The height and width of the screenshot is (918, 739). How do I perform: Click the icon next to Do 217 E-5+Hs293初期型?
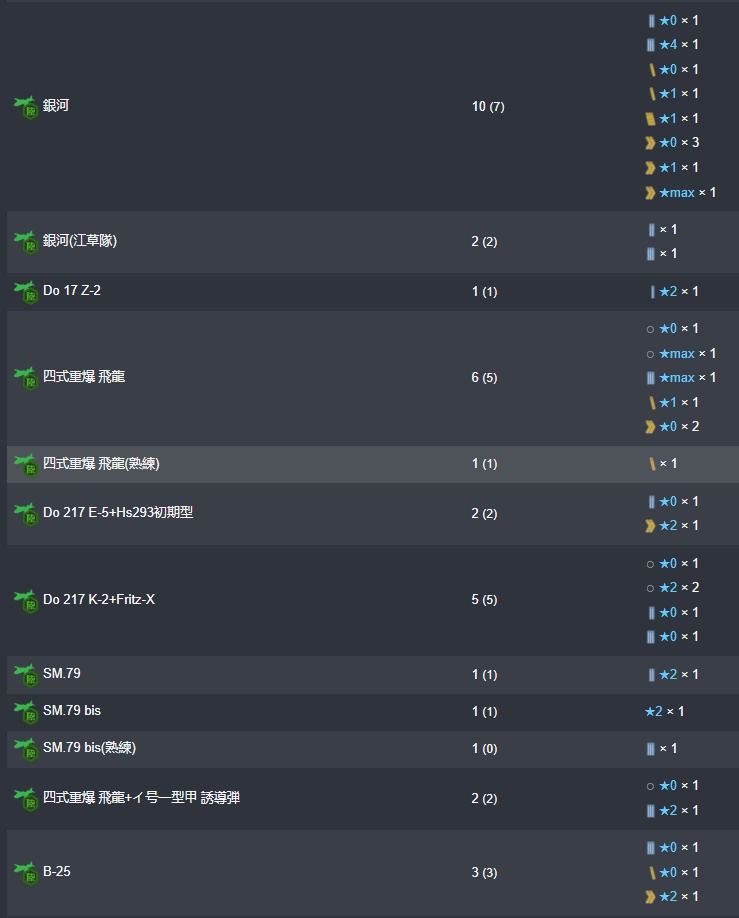25,513
